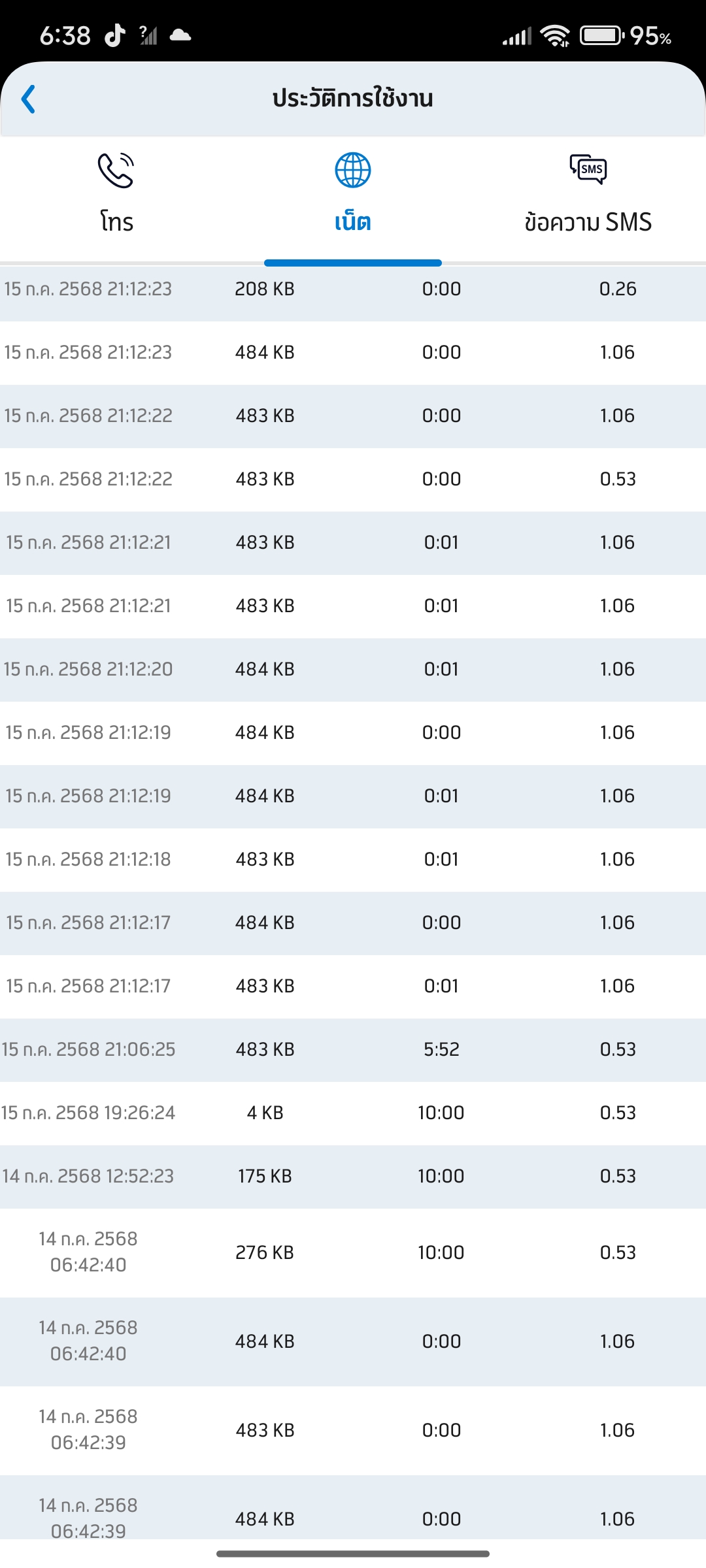Tap the 21:12:18 entry with 483 KB

353,859
